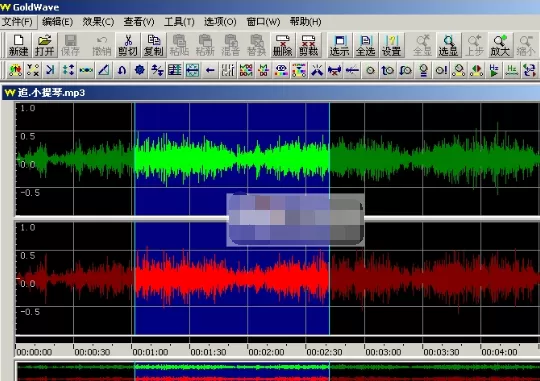Click the 00:01:30 mark on the time ruler
This screenshot has width=540, height=381.
click(x=208, y=352)
